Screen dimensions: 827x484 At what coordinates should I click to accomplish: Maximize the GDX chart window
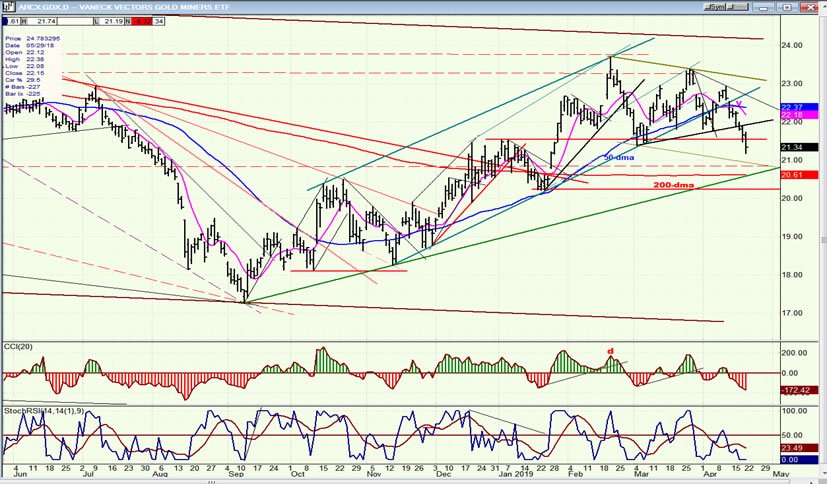pos(787,7)
